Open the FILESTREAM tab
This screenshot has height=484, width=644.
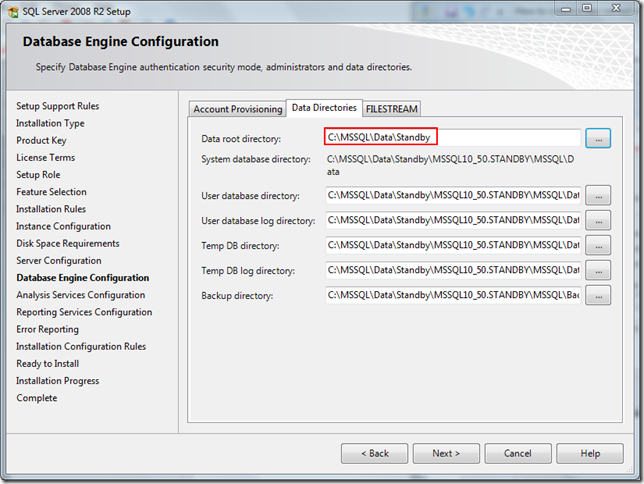[391, 109]
